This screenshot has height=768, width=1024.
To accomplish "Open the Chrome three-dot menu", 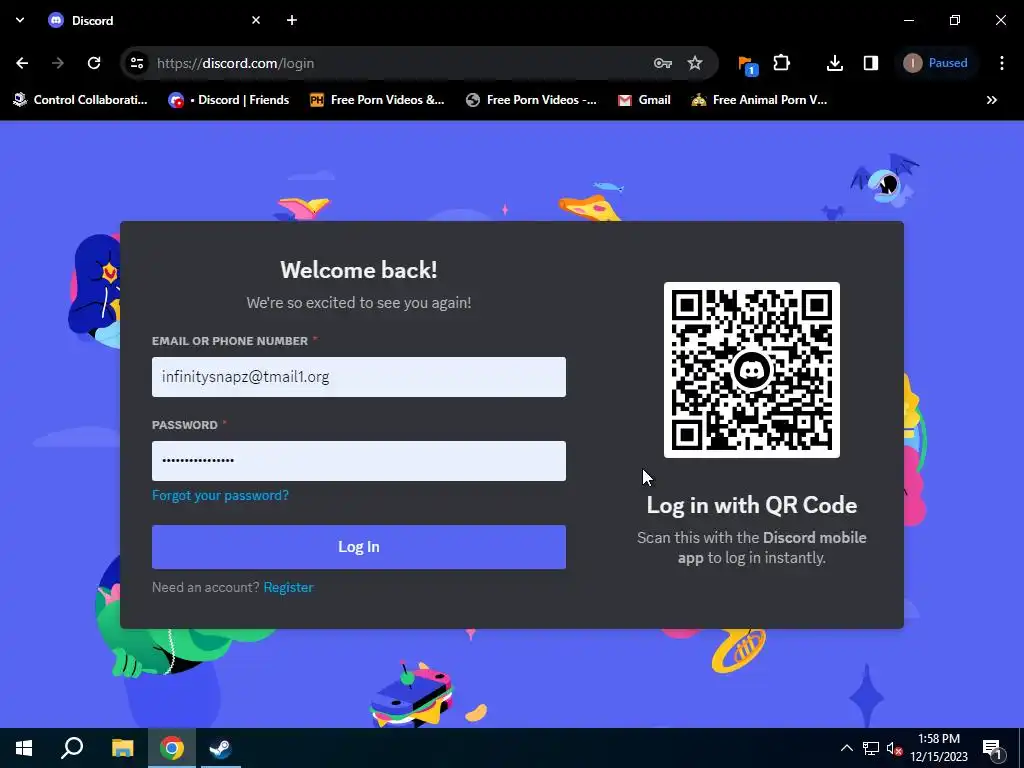I will [1002, 63].
